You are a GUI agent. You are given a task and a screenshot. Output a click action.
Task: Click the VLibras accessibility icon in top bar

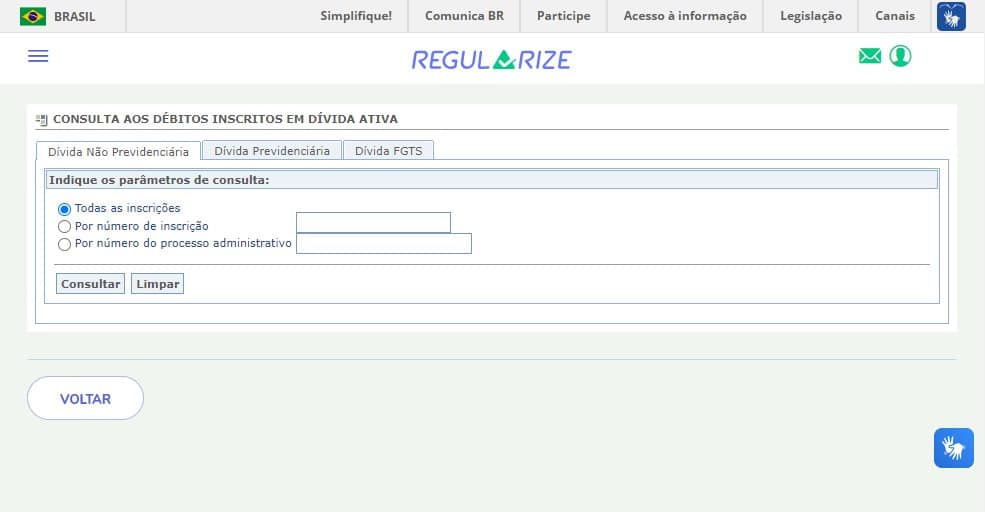(951, 16)
